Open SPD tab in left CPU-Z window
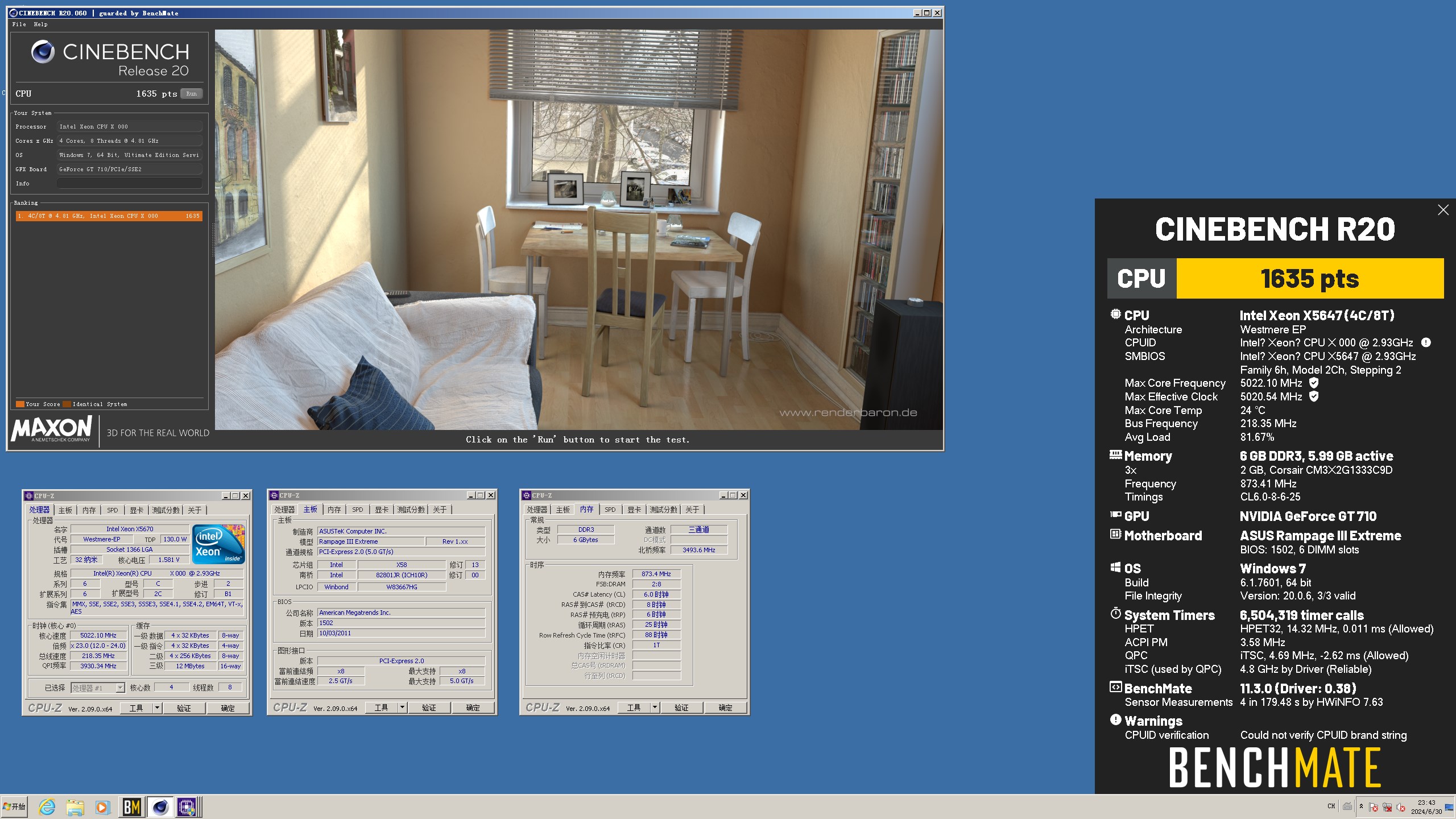Viewport: 1456px width, 819px height. point(113,510)
